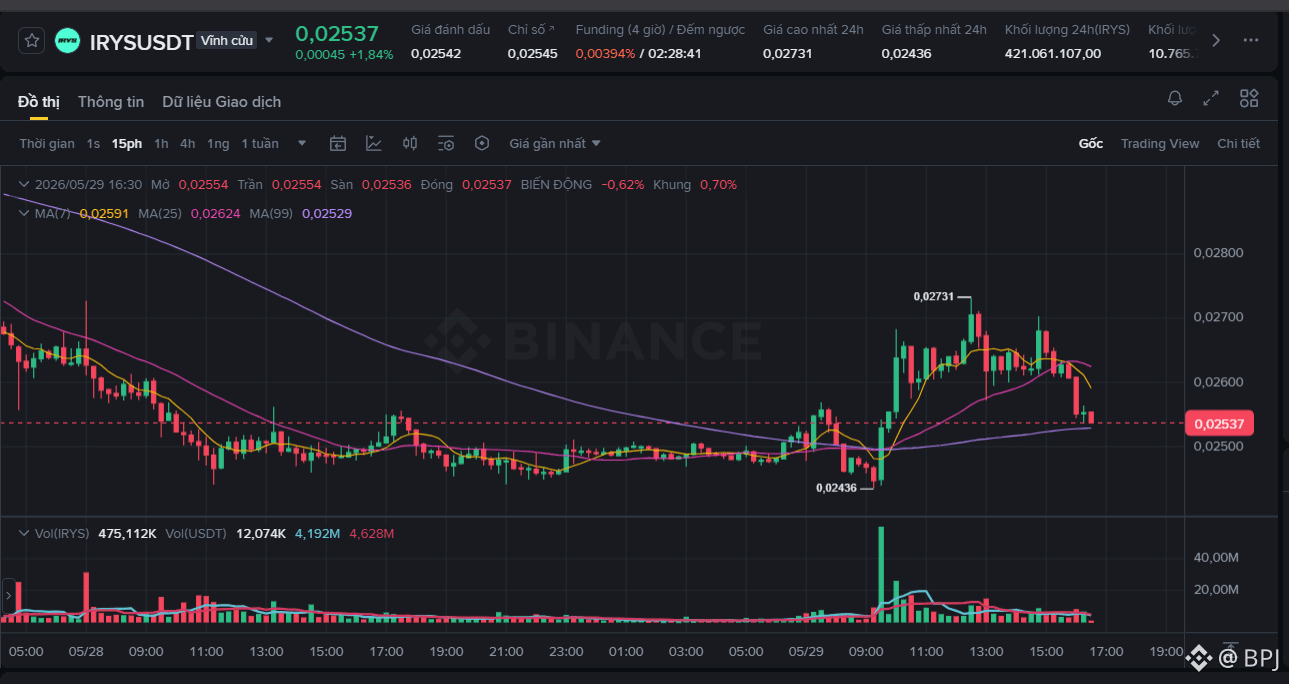Click the 05/28 date on time axis

click(x=86, y=651)
